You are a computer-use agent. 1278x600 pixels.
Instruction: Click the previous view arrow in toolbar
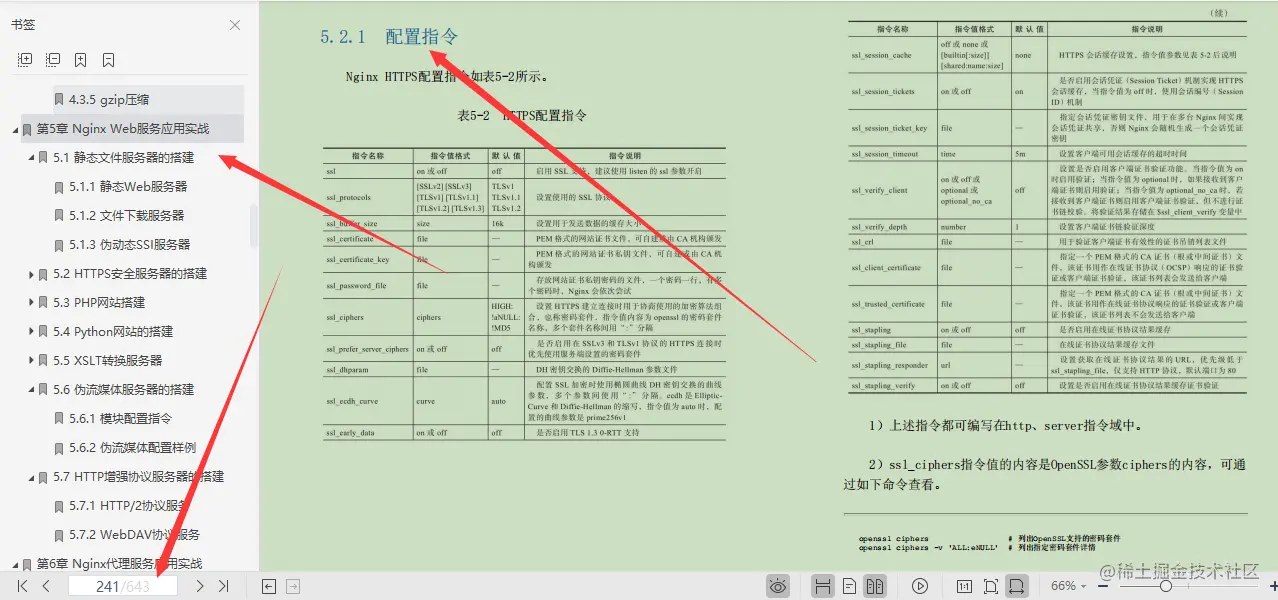point(268,585)
